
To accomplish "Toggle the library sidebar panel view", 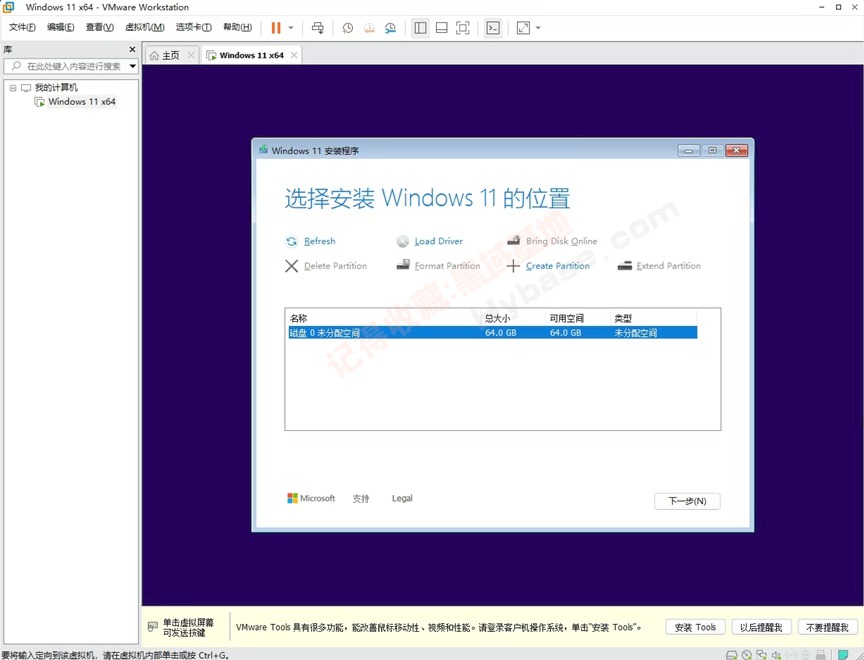I will tap(420, 28).
